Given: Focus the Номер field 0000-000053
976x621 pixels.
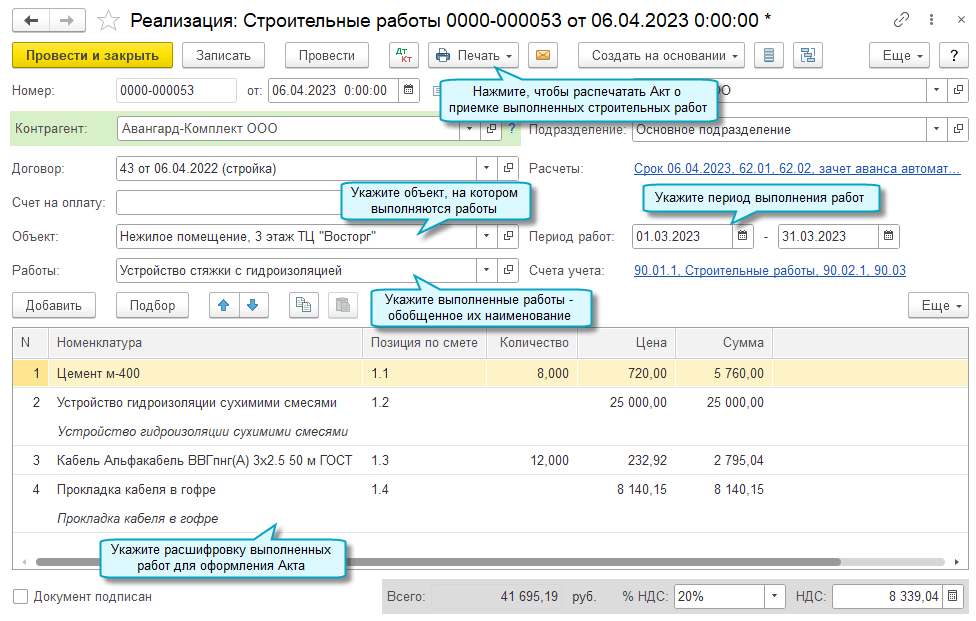Looking at the screenshot, I should pyautogui.click(x=176, y=90).
